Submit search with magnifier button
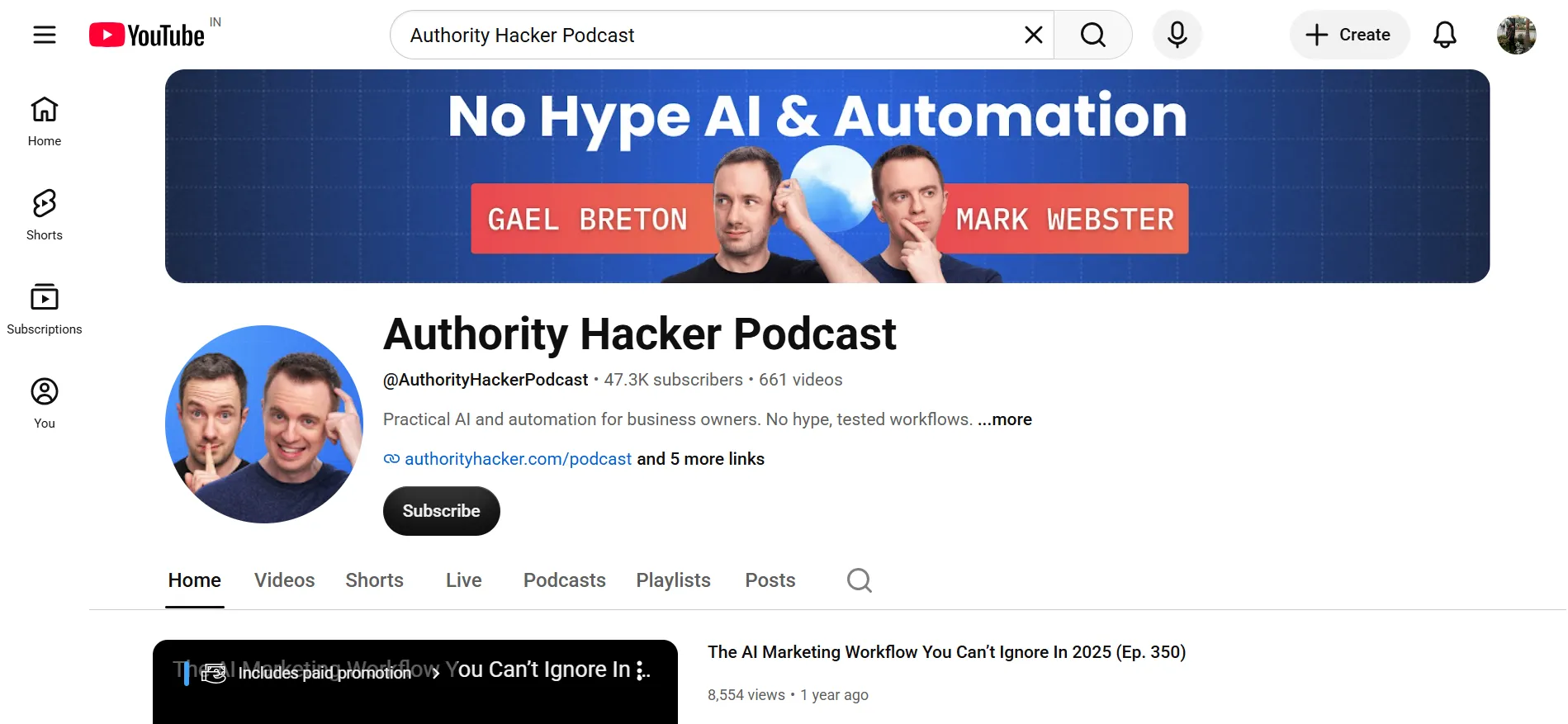 point(1092,35)
